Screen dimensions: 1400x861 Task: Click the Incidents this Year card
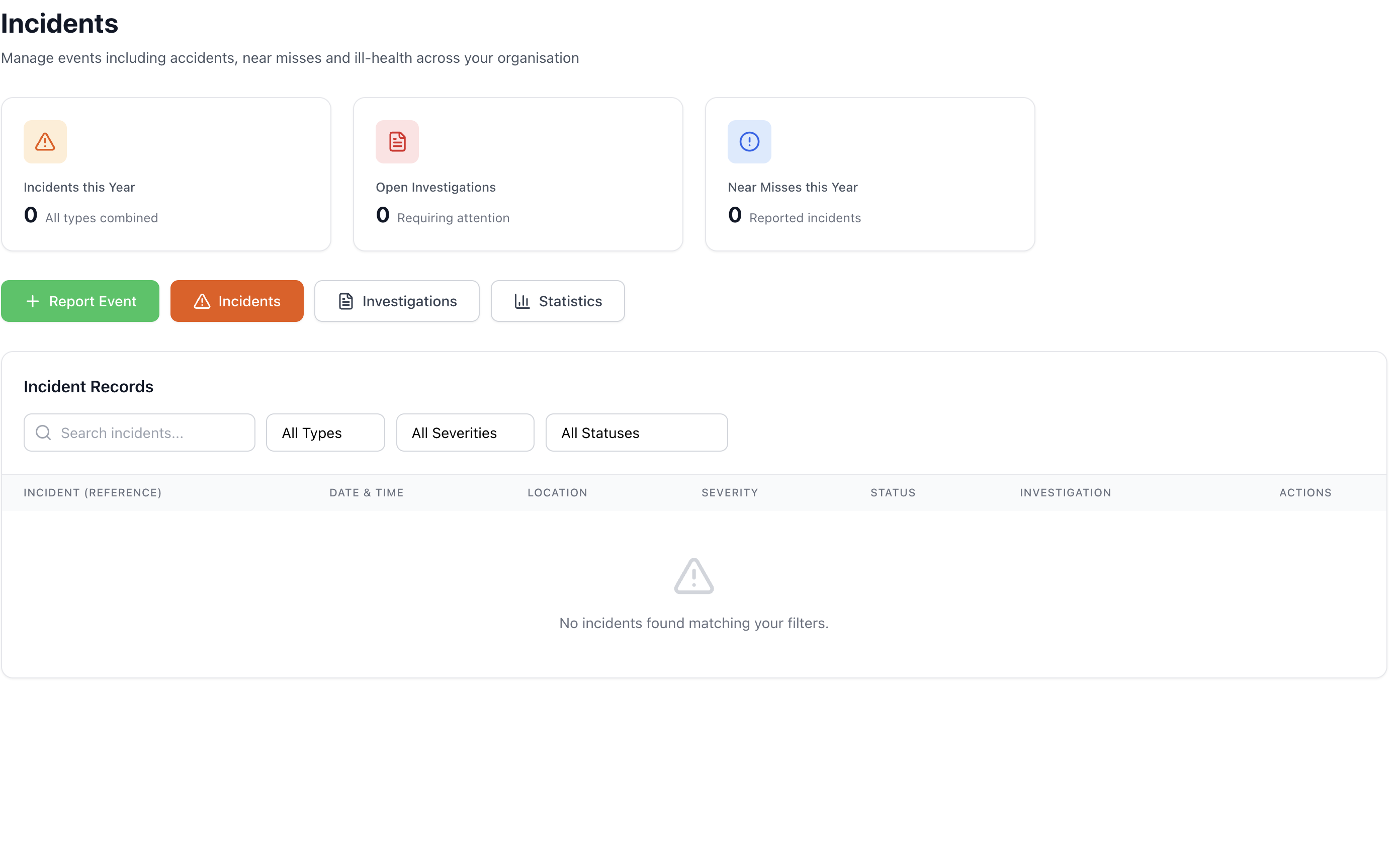[x=165, y=174]
